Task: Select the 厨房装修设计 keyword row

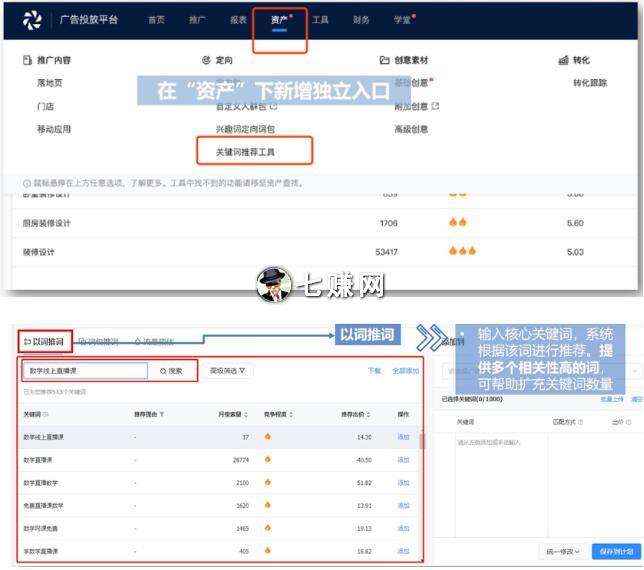Action: [x=324, y=223]
